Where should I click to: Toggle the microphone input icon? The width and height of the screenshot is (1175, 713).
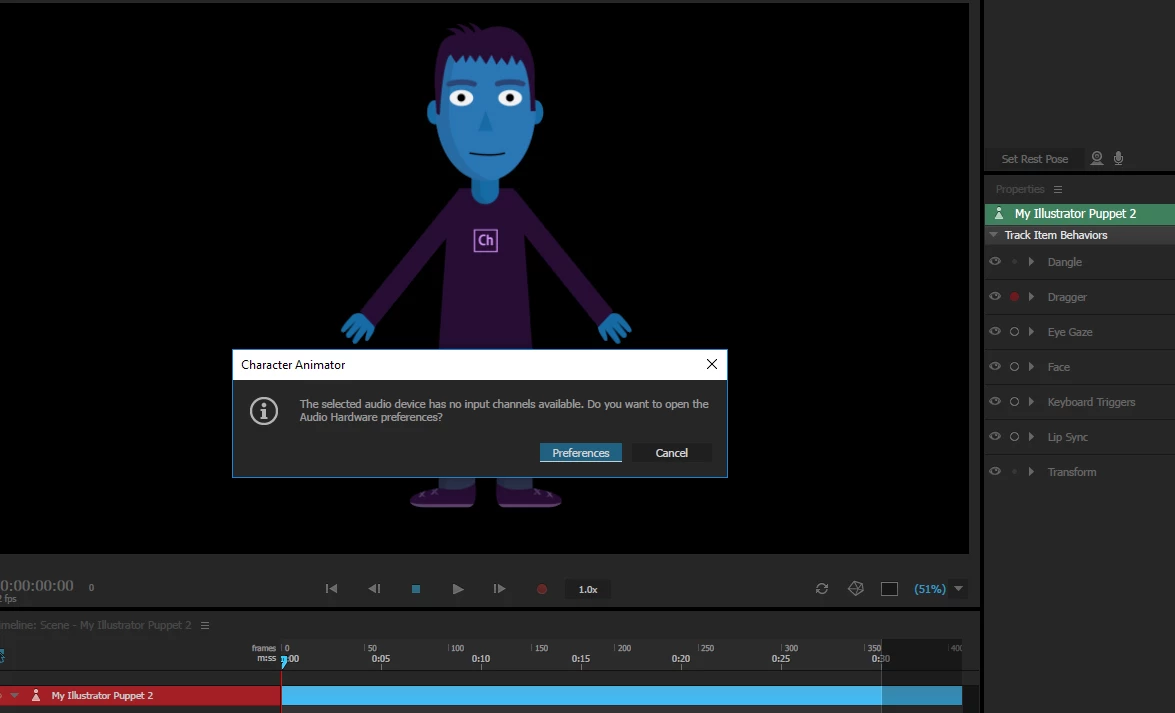(1118, 158)
